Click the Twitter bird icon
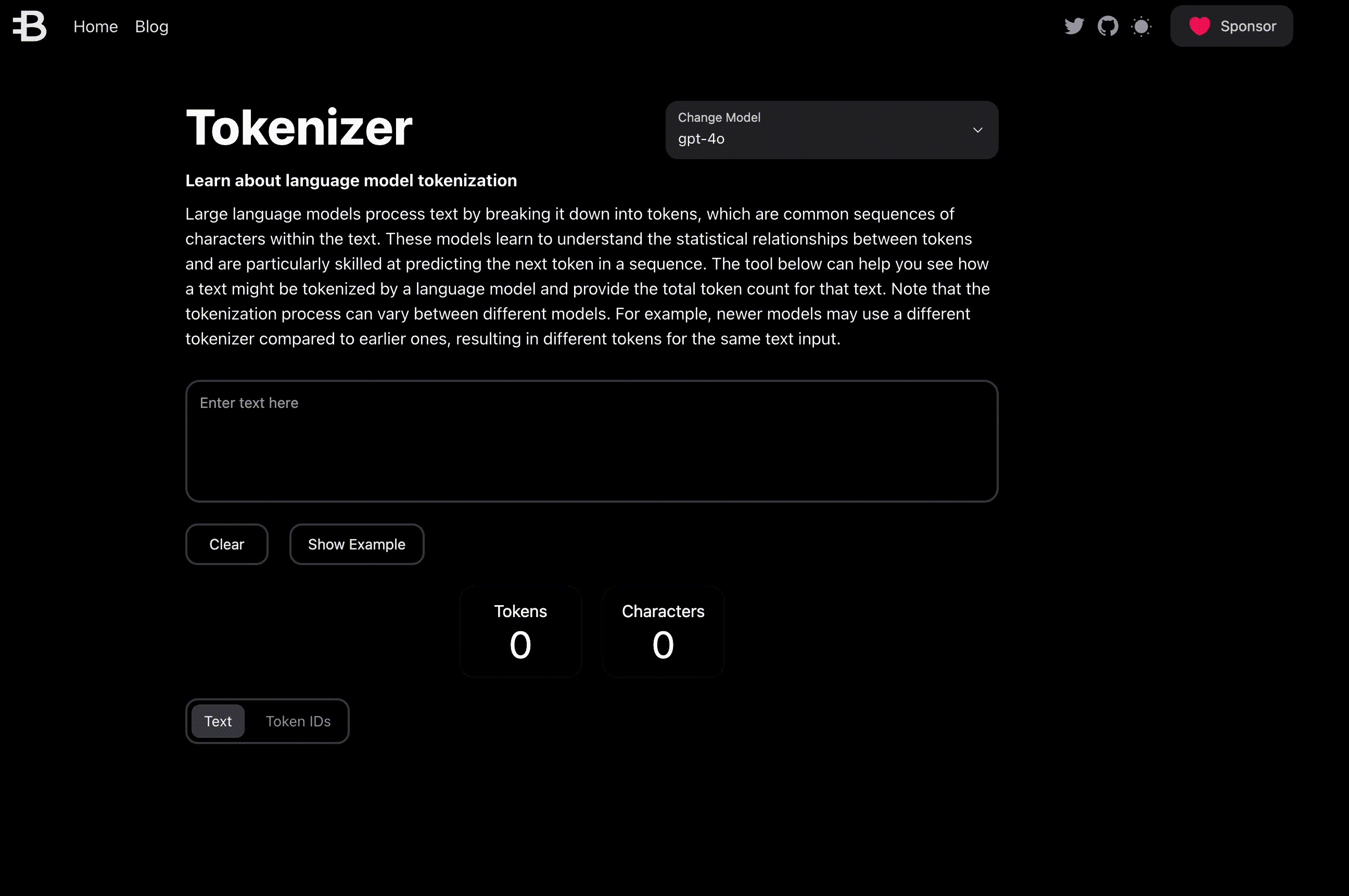Viewport: 1349px width, 896px height. [x=1075, y=26]
